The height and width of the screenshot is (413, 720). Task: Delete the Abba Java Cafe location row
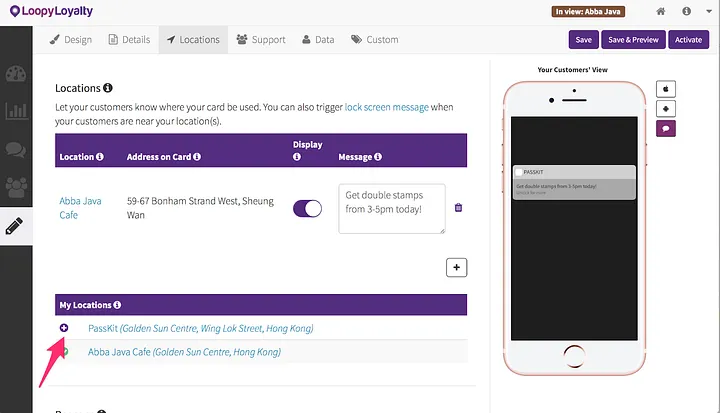(458, 208)
